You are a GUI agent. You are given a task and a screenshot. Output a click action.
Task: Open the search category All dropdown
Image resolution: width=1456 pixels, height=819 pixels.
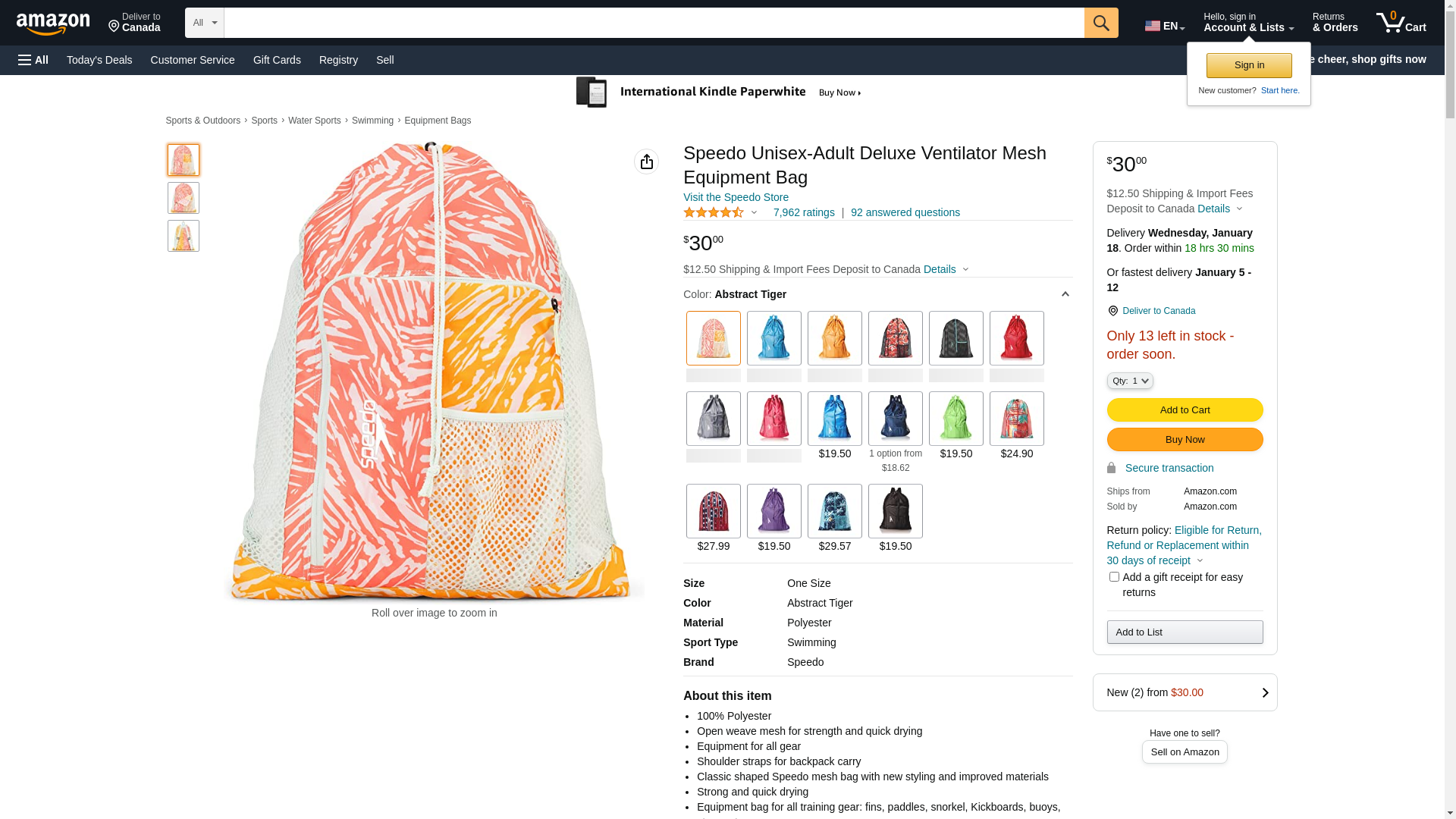[204, 23]
